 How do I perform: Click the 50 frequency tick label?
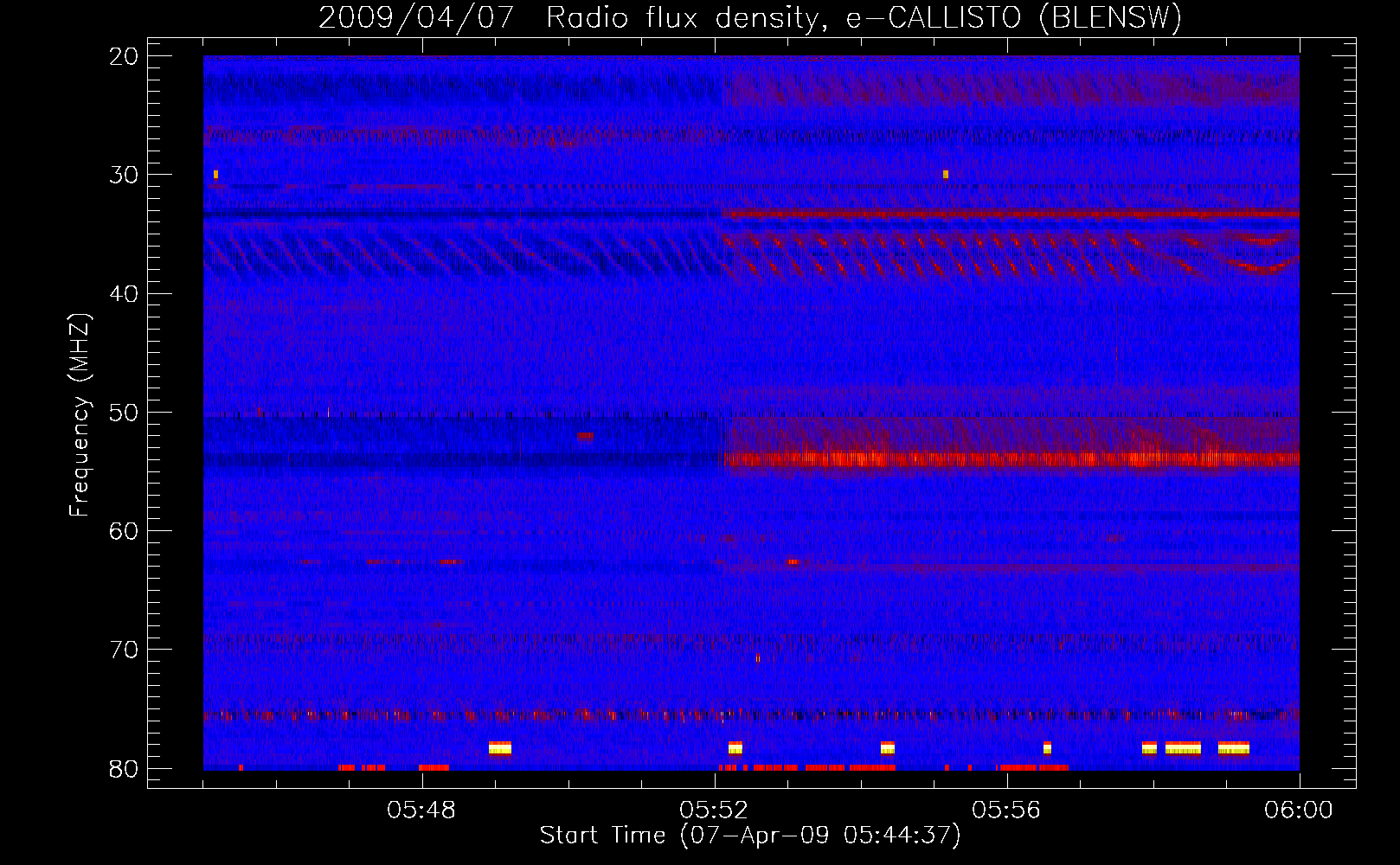(x=124, y=413)
